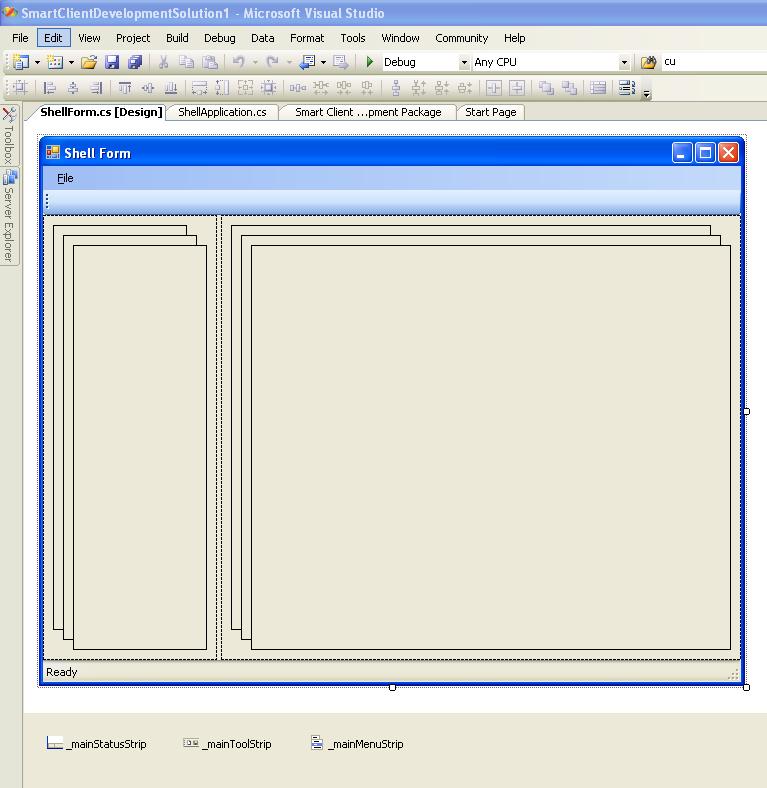Click the Undo arrow icon
The height and width of the screenshot is (788, 767).
pos(238,62)
